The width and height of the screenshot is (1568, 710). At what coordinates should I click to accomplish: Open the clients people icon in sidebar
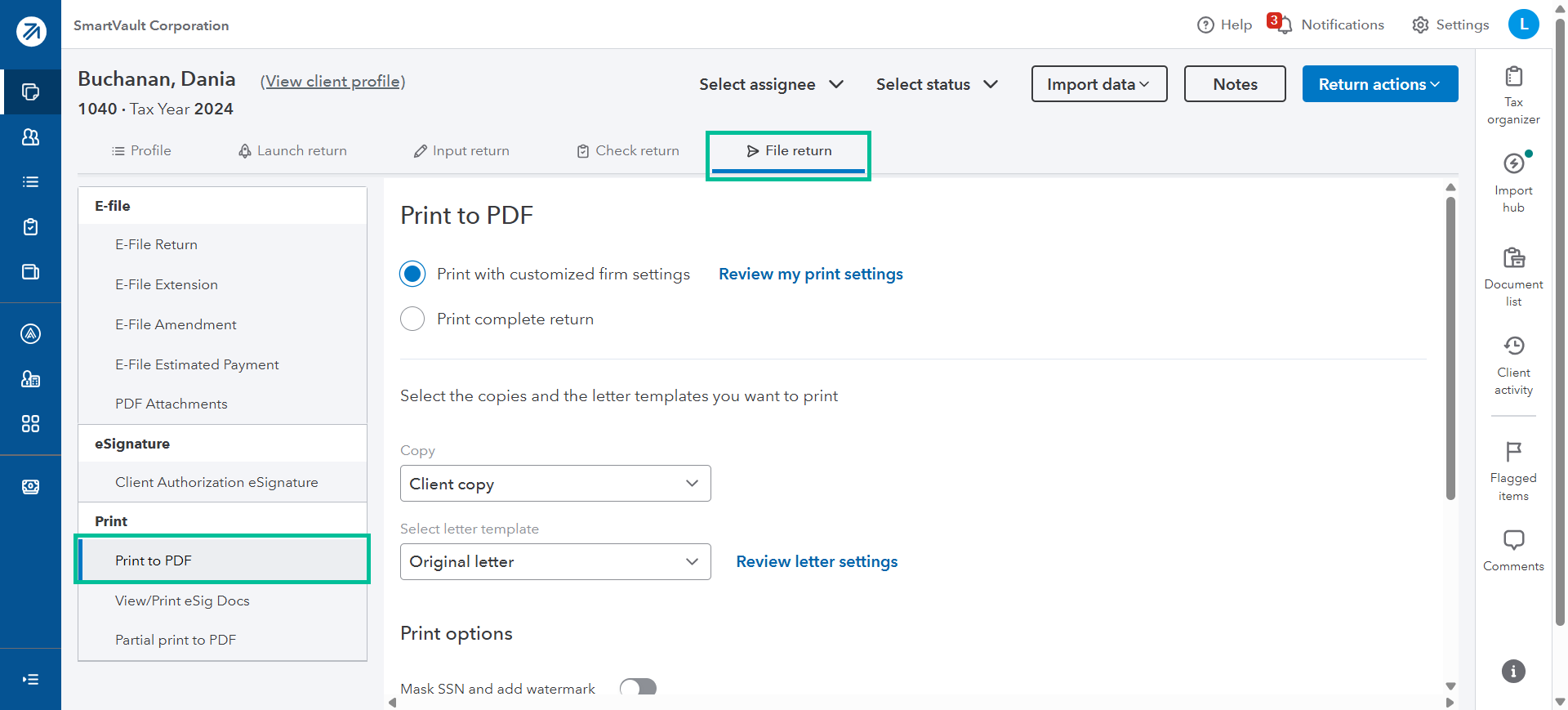(30, 136)
